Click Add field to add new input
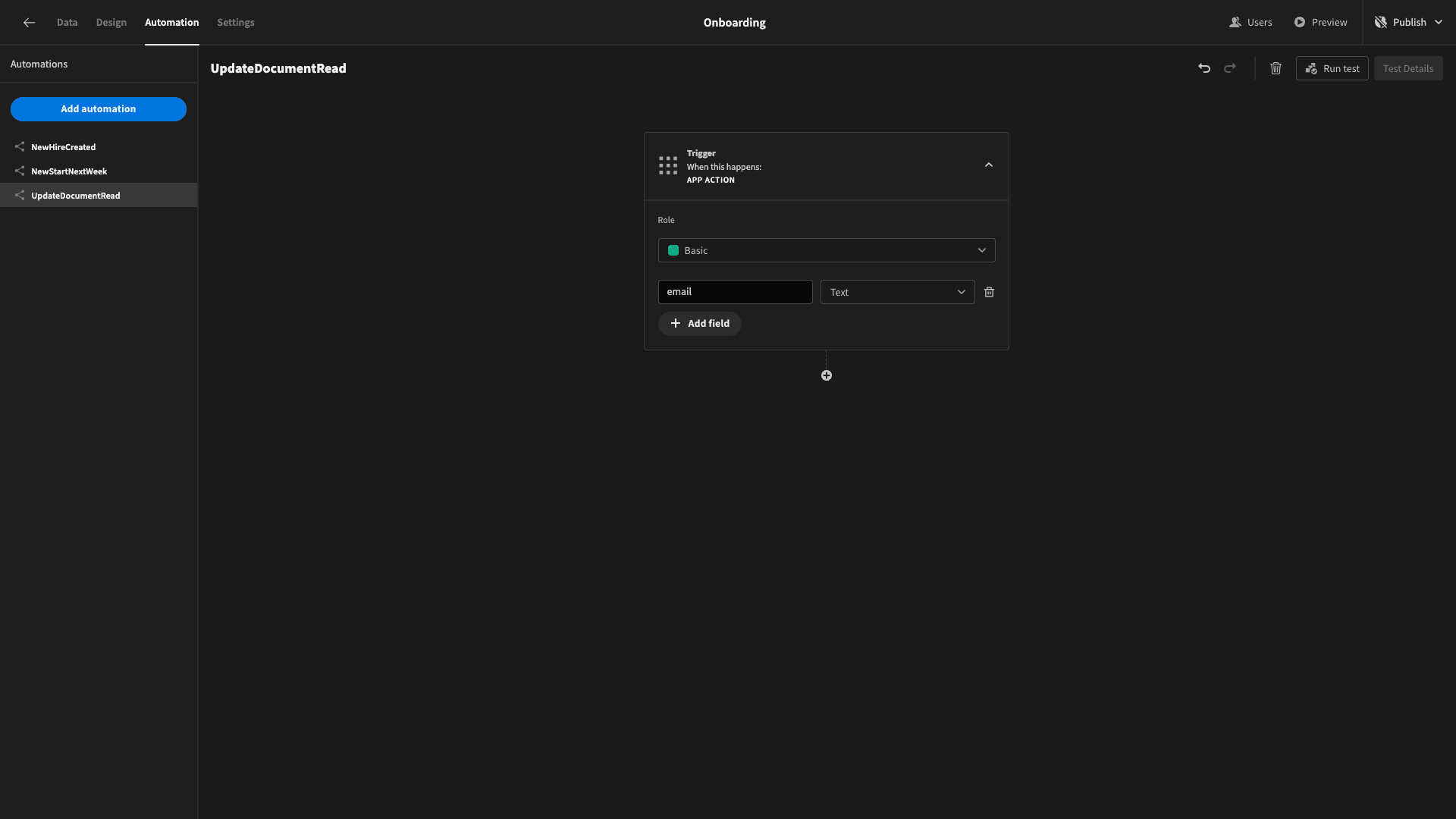The width and height of the screenshot is (1456, 819). tap(699, 324)
